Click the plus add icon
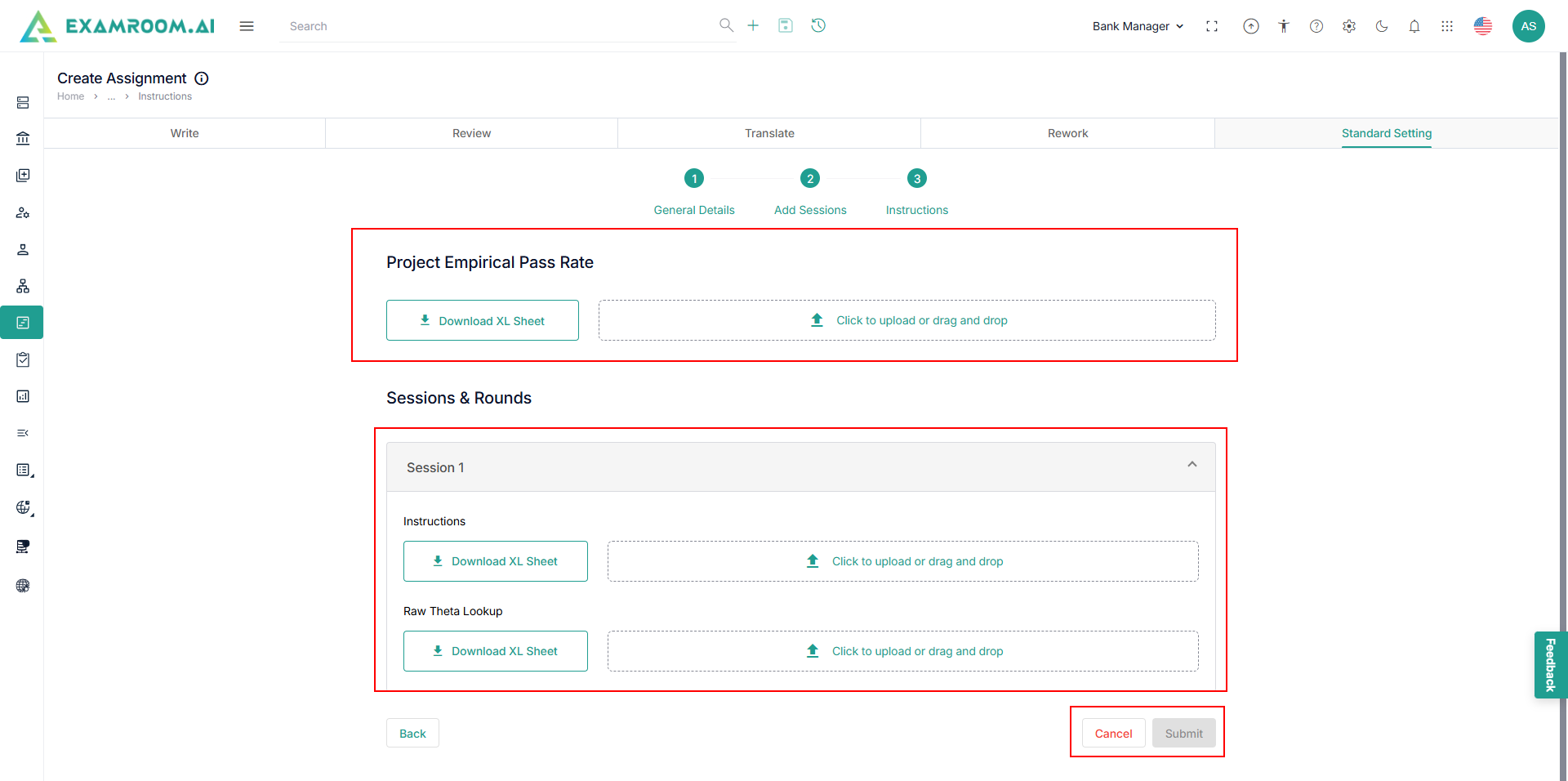 [753, 26]
